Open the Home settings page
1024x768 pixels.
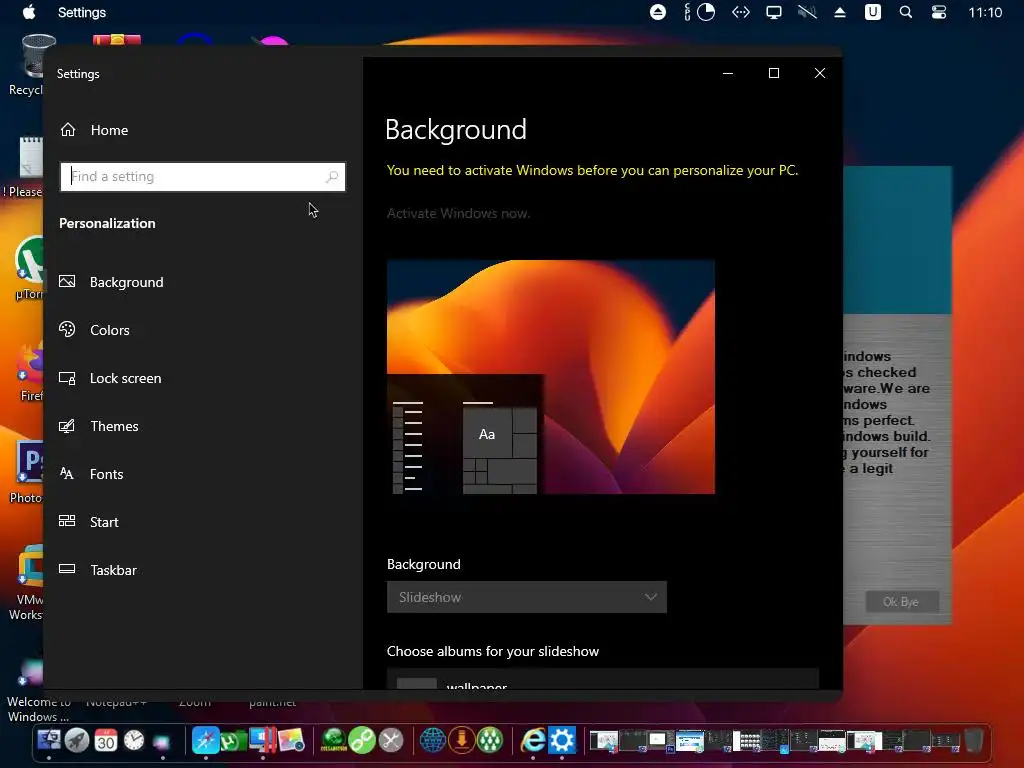(109, 130)
